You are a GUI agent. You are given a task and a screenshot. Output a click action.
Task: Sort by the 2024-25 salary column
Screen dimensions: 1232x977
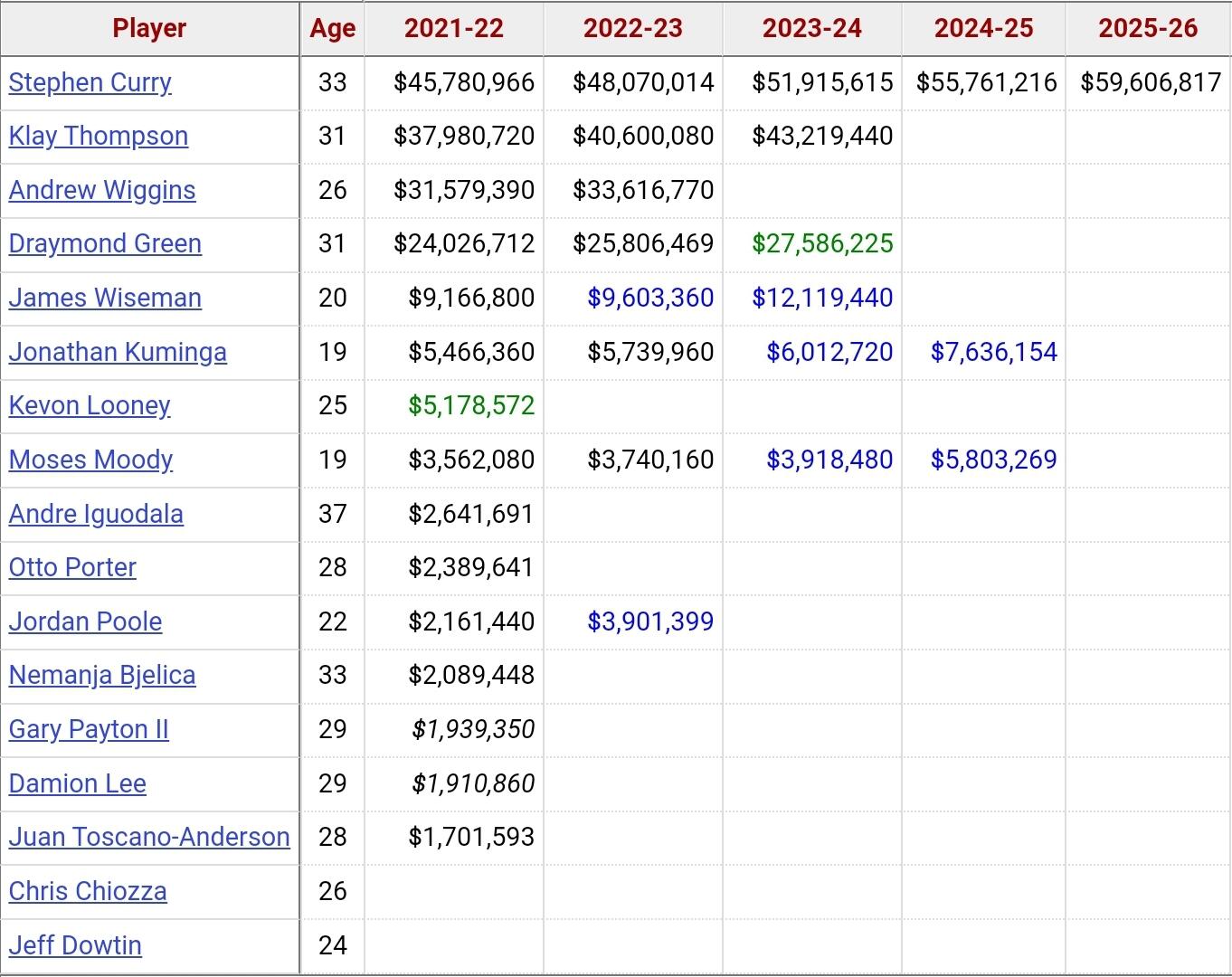(984, 28)
